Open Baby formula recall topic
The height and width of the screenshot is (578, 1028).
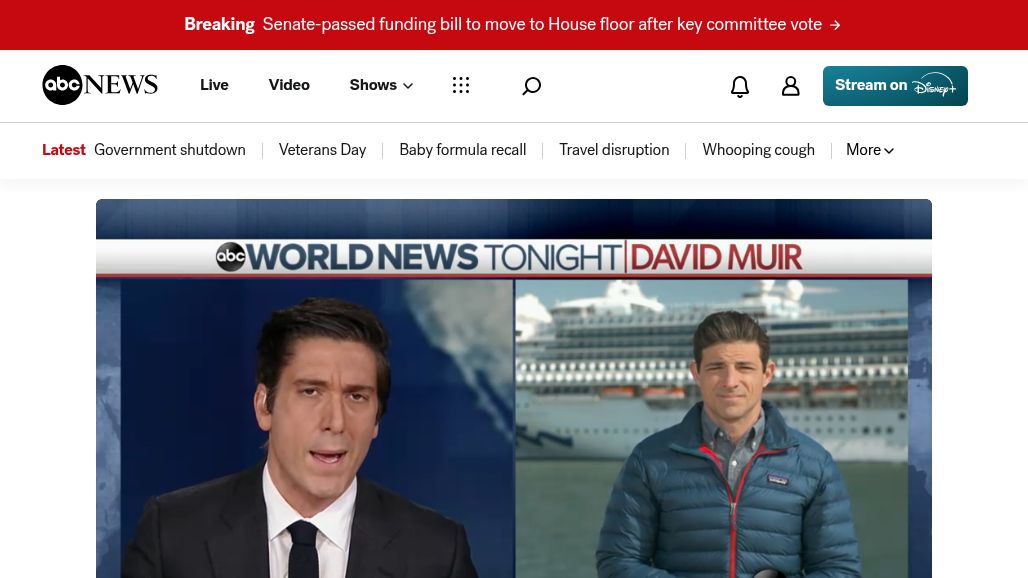tap(462, 150)
